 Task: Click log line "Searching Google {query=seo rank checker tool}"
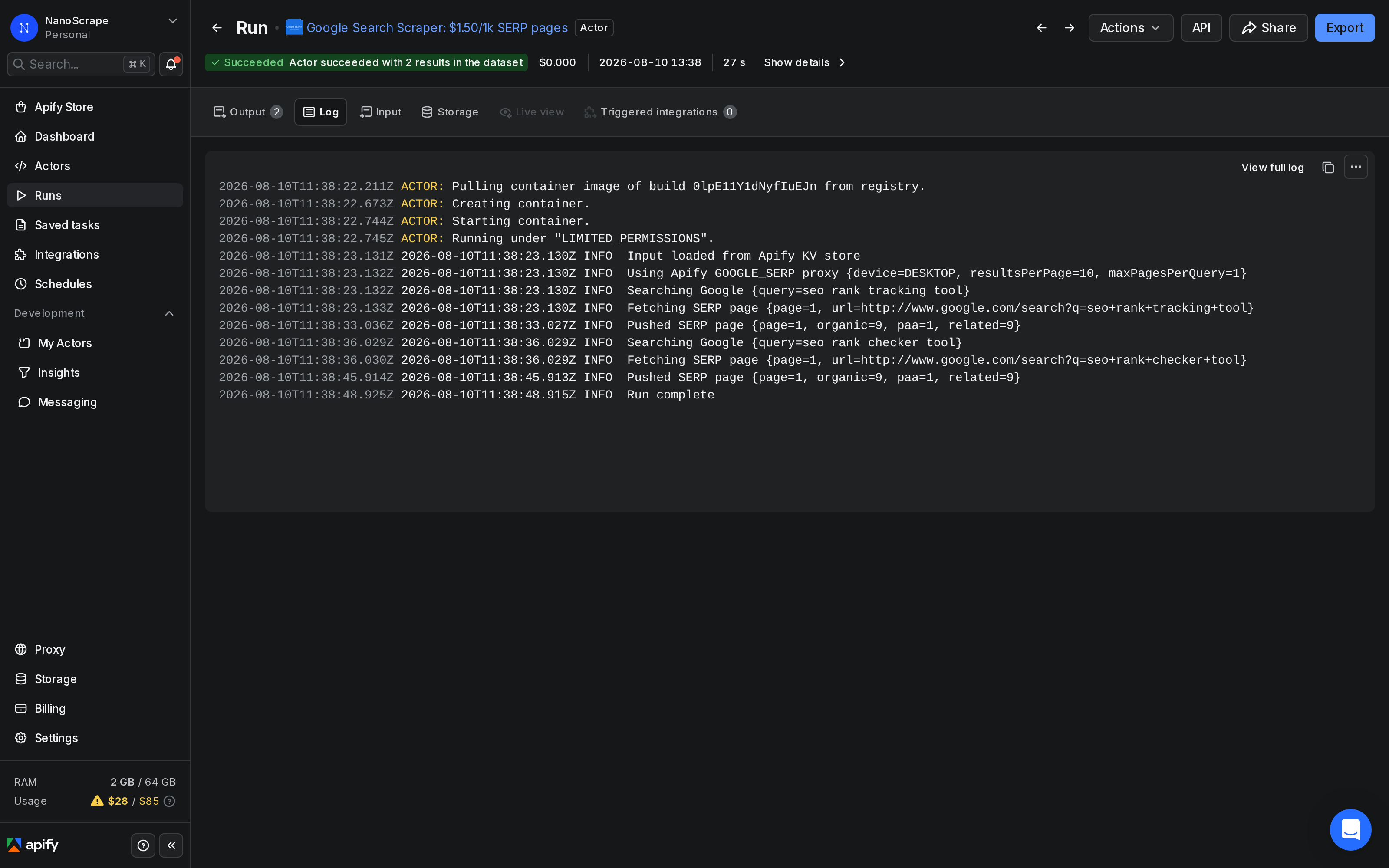(591, 343)
